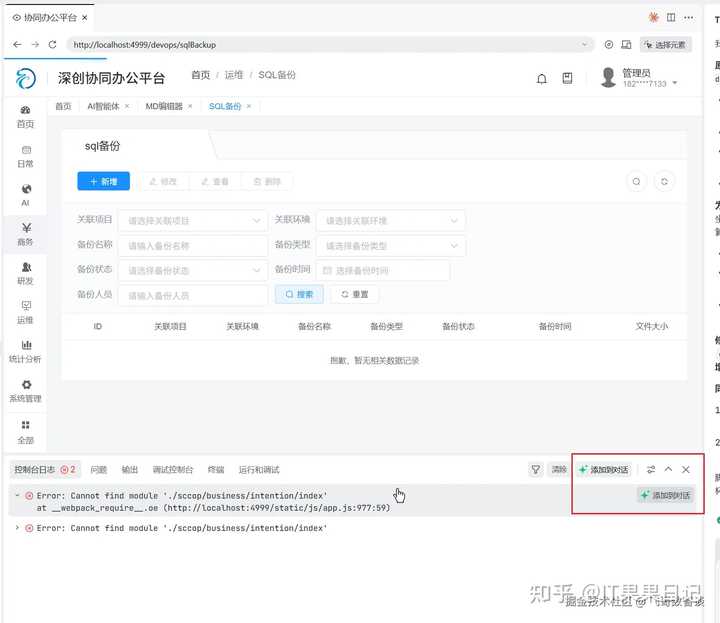The height and width of the screenshot is (623, 720).
Task: Reload the page with the refresh icon
Action: [x=52, y=45]
